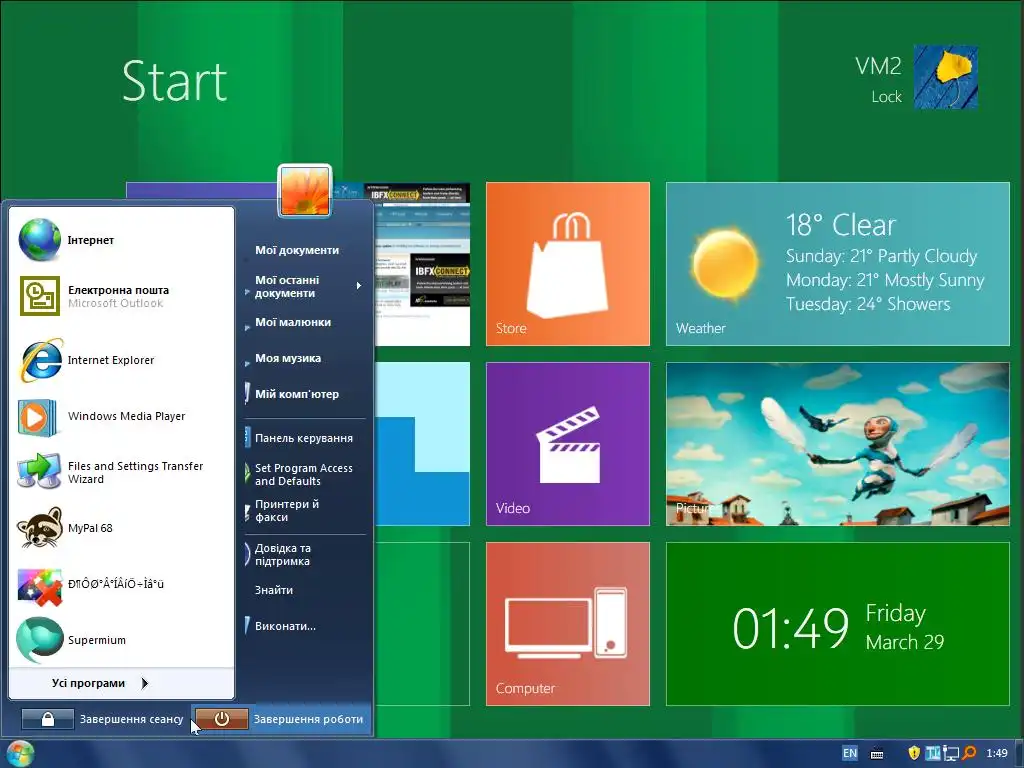Open Моя музика
The image size is (1024, 768).
click(288, 358)
